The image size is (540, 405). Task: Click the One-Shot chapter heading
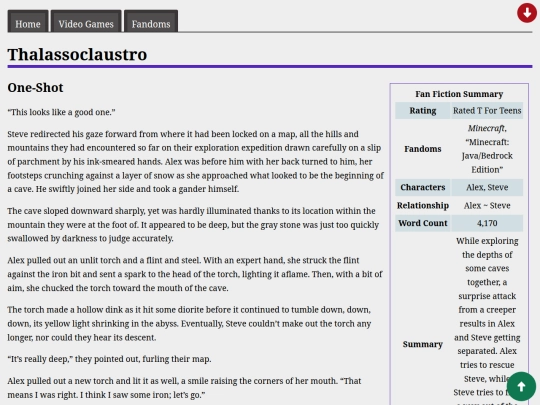35,88
